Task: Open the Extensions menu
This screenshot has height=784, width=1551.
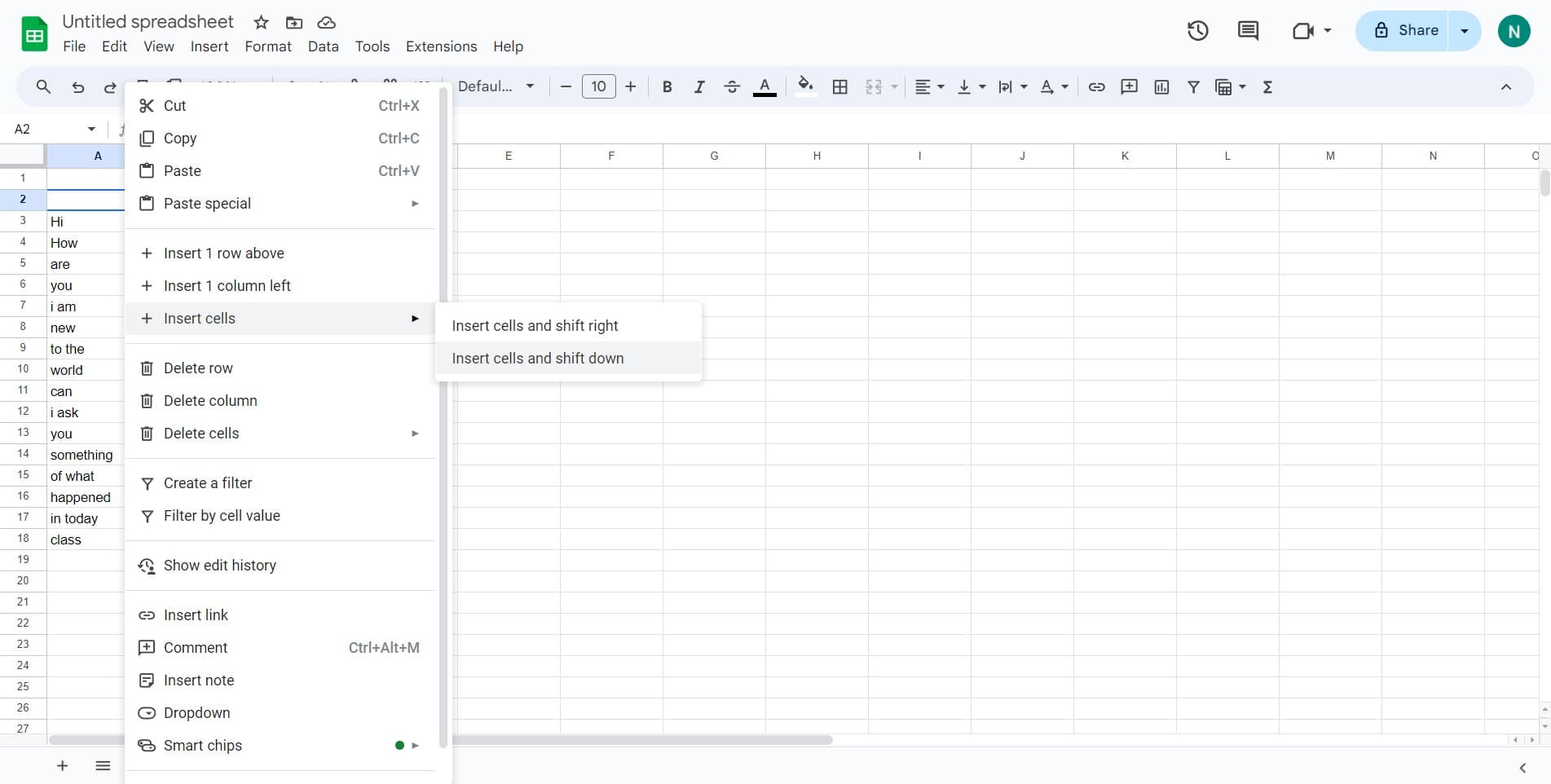Action: [440, 46]
